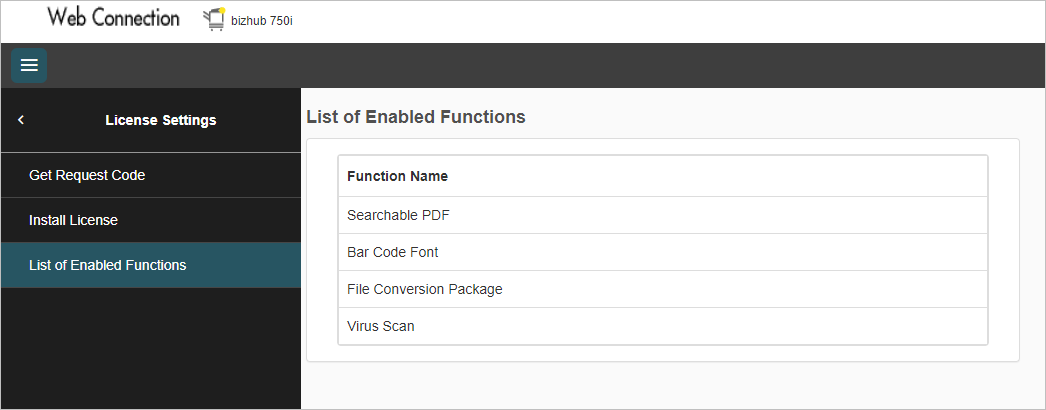1046x410 pixels.
Task: Go back using the left chevron
Action: [x=21, y=120]
